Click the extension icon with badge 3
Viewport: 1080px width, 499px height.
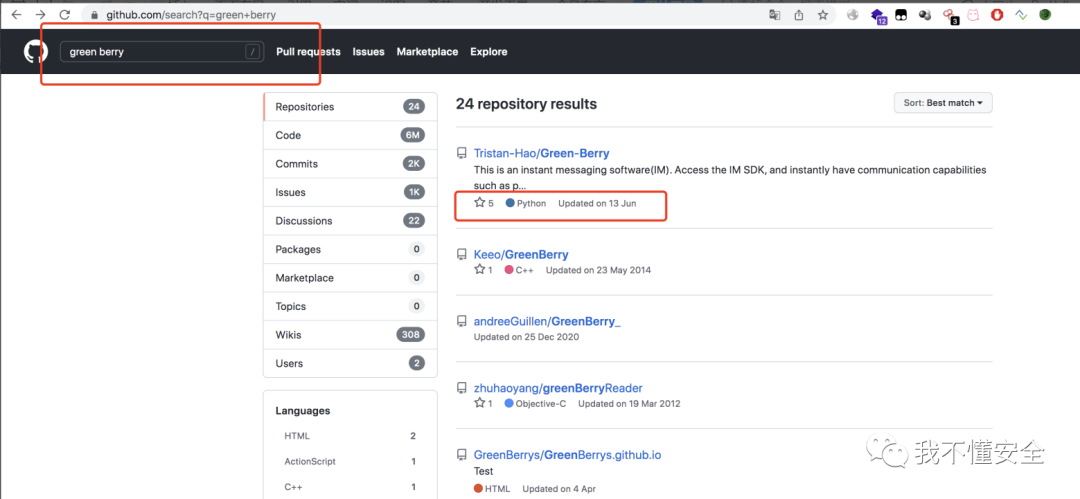point(950,15)
